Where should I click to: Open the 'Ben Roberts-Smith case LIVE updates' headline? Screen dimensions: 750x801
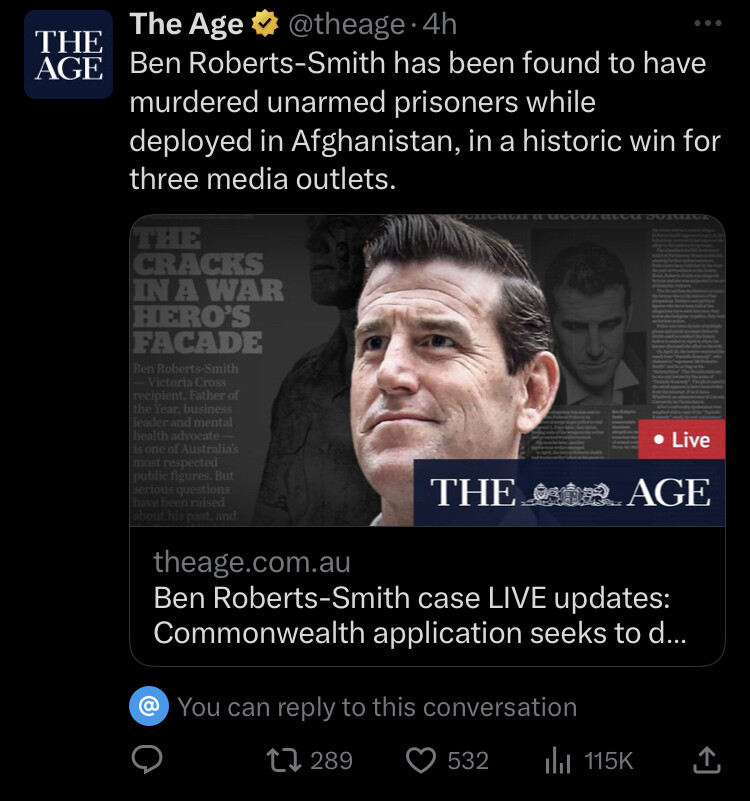pos(410,614)
